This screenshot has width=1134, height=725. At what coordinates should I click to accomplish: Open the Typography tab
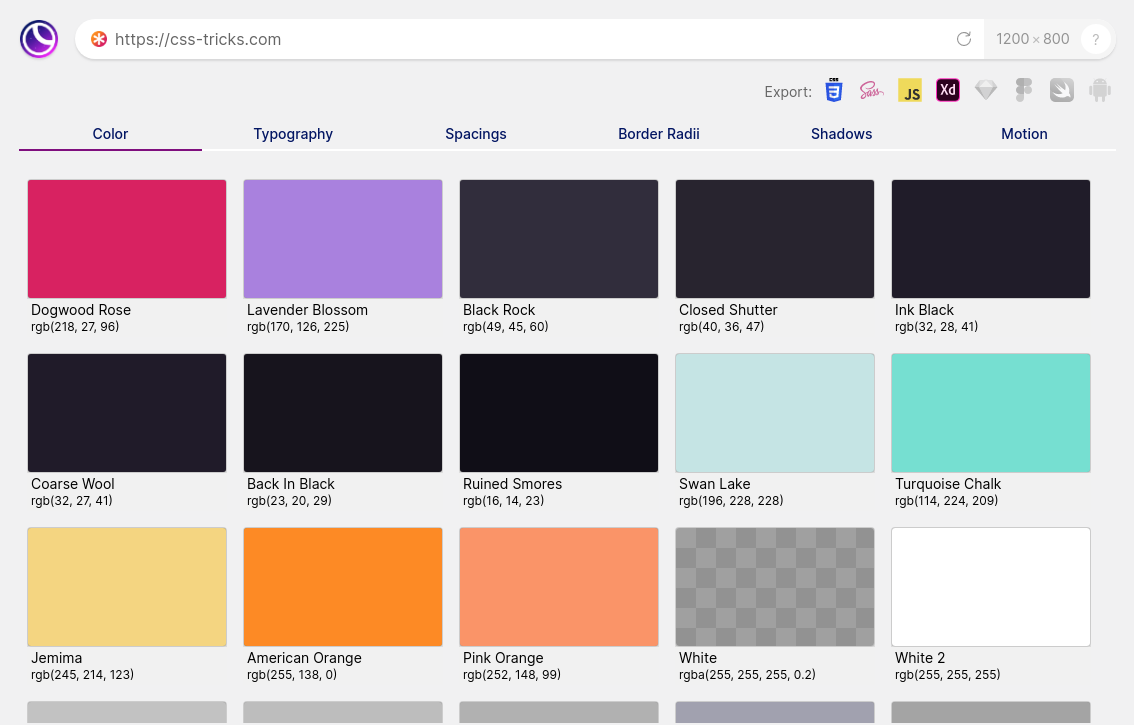click(293, 134)
